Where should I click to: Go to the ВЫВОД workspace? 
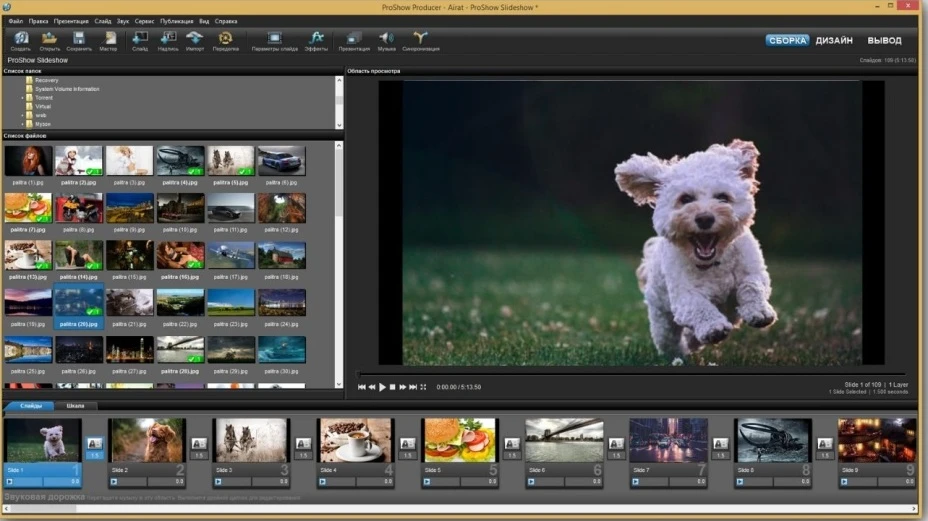tap(884, 41)
